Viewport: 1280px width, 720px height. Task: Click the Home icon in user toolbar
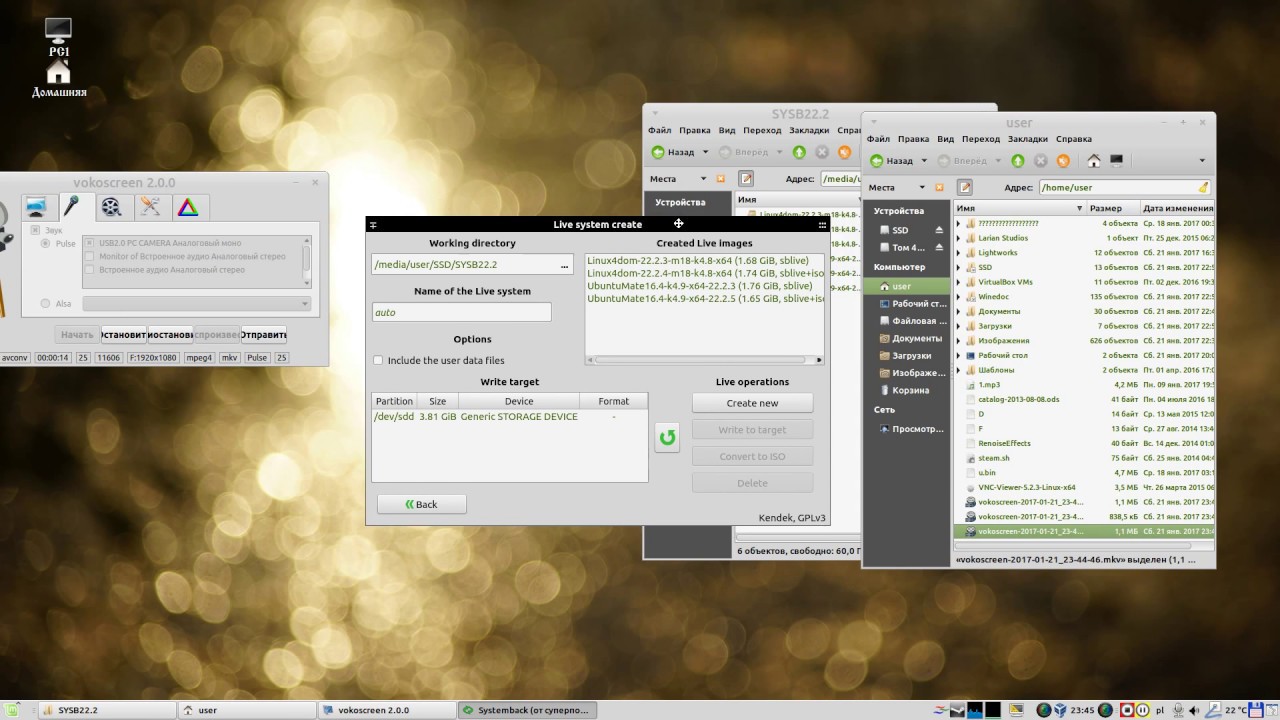pos(1094,161)
